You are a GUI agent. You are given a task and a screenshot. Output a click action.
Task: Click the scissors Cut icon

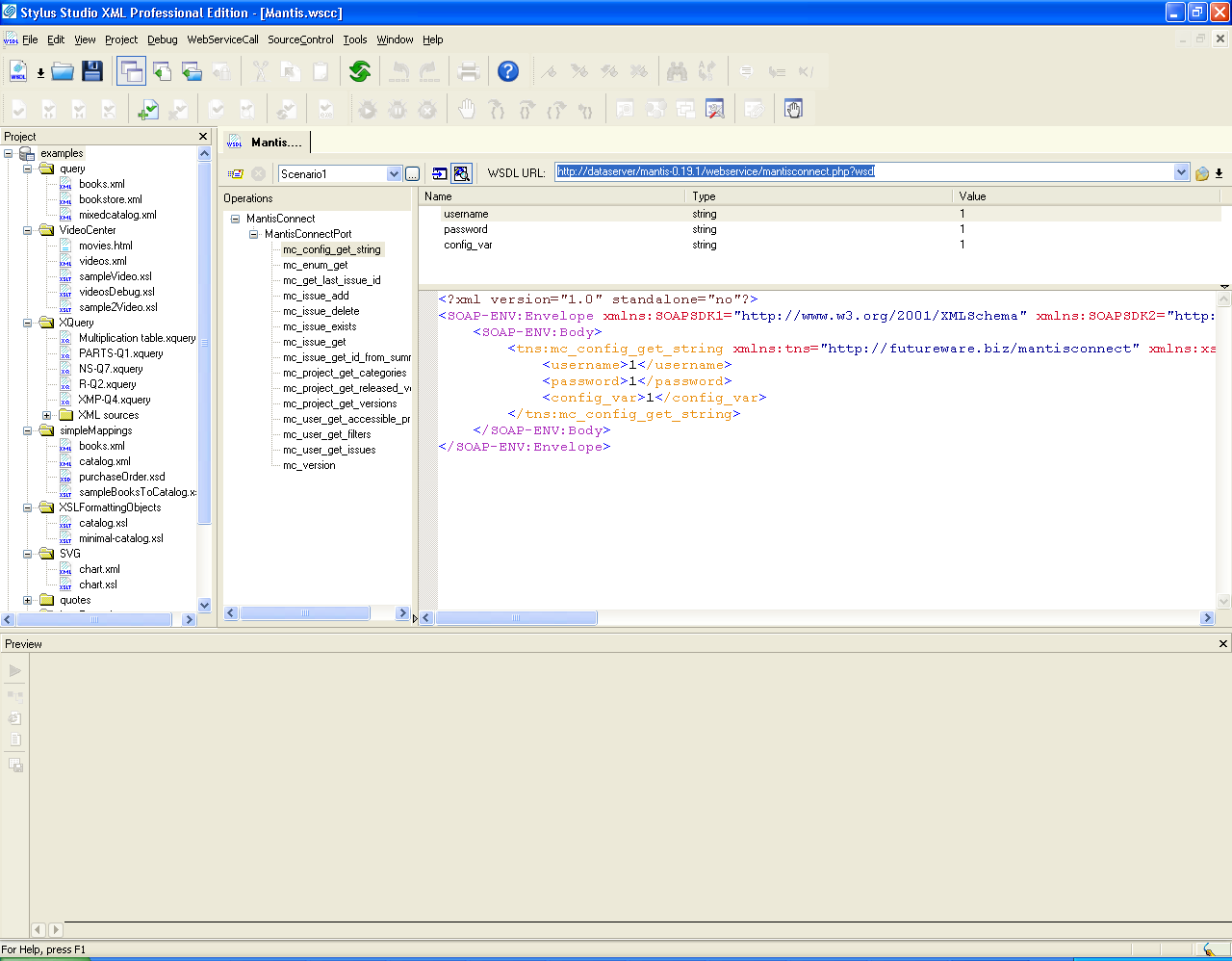coord(261,71)
